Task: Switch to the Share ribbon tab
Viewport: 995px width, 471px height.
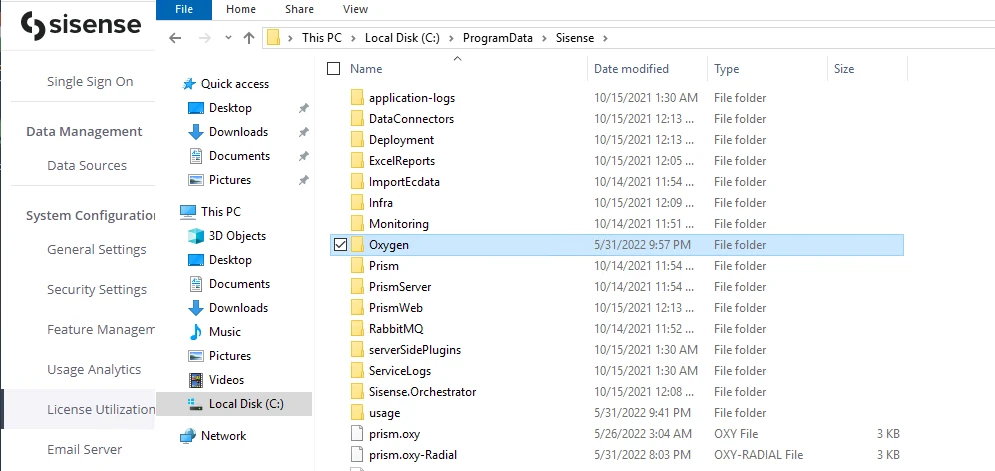Action: point(302,9)
